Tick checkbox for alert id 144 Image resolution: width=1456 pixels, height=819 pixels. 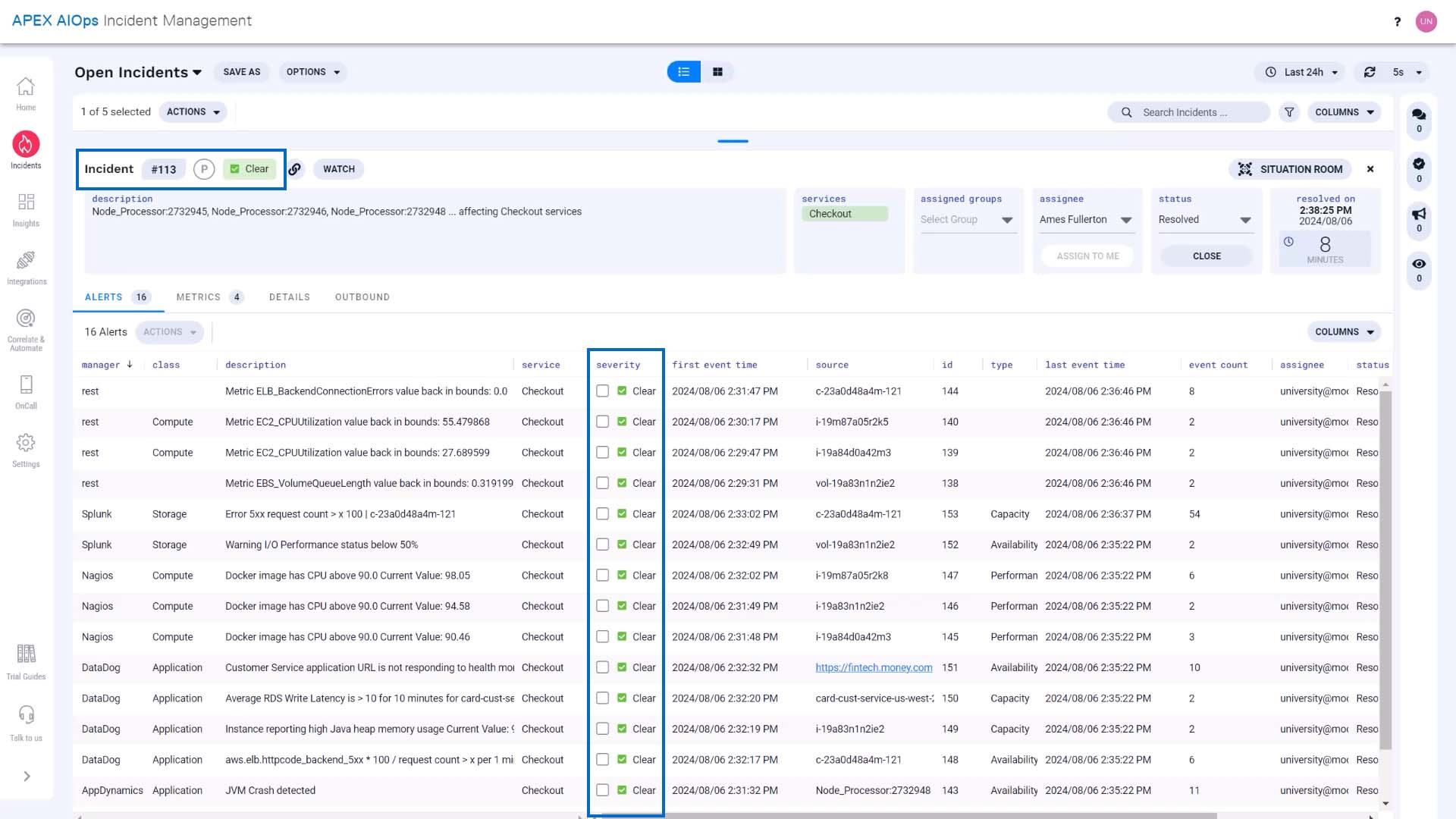[602, 391]
